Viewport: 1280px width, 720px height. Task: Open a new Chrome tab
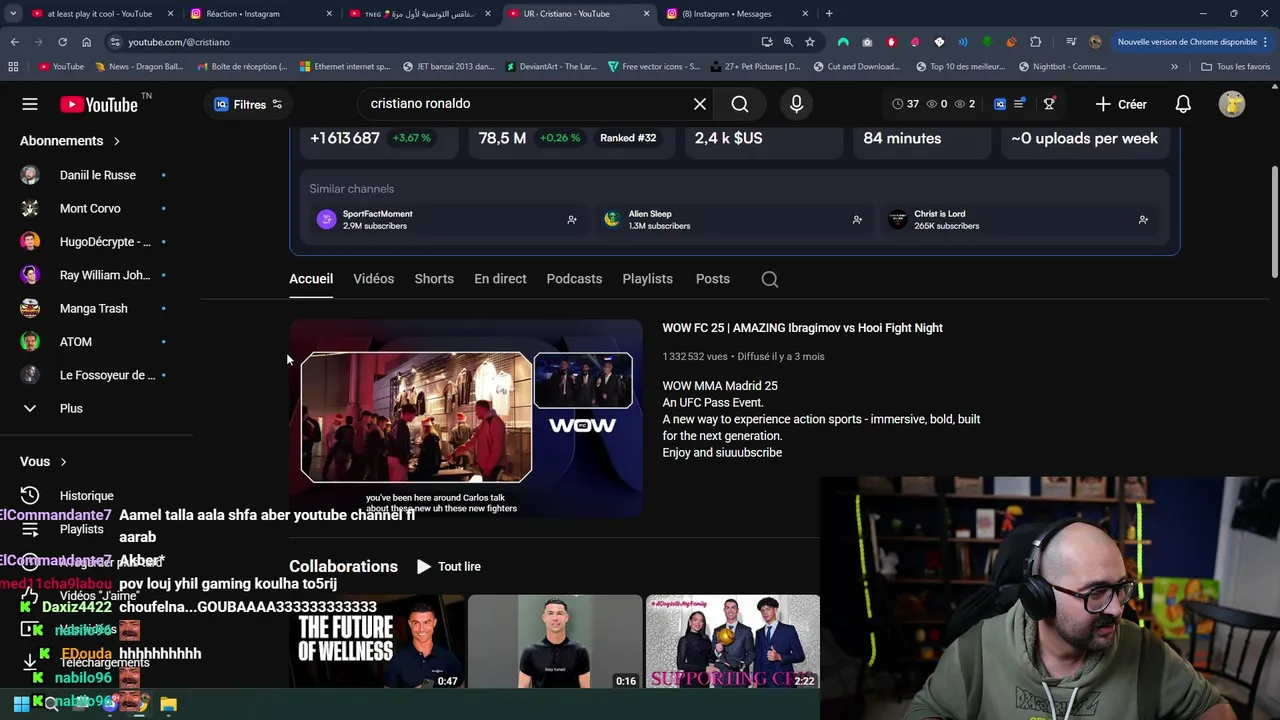coord(829,14)
